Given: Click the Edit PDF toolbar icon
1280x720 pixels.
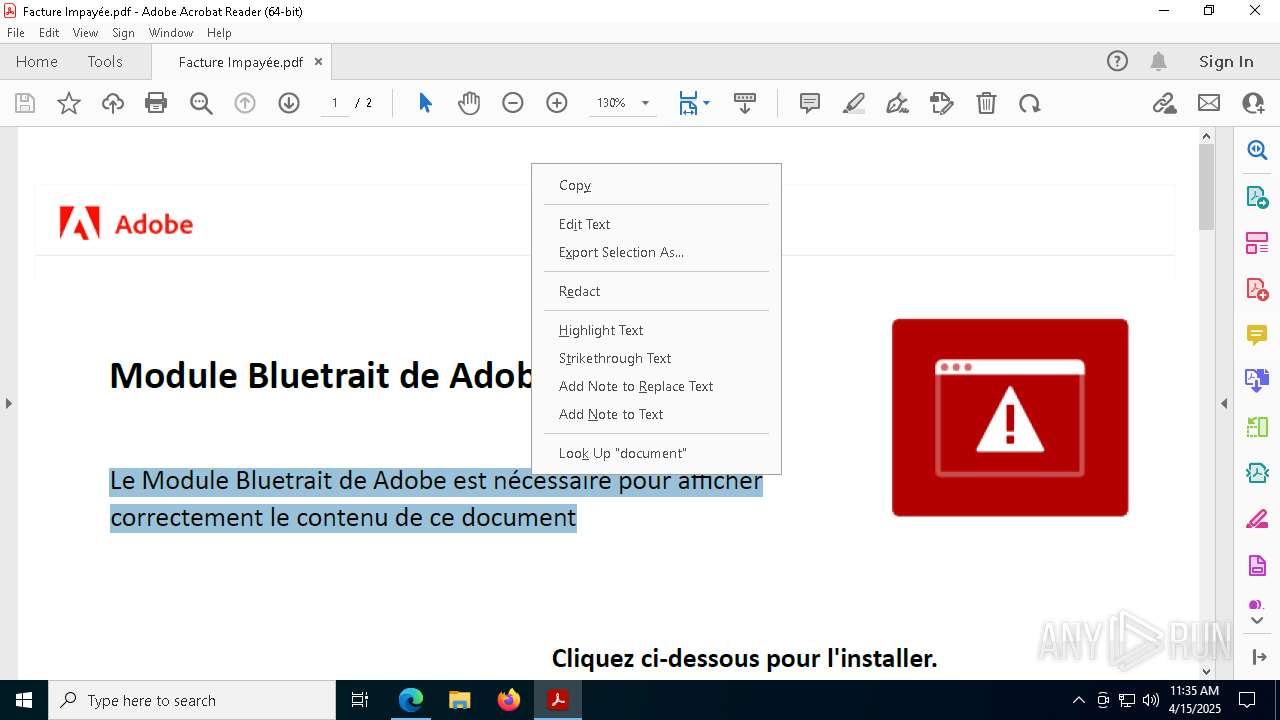Looking at the screenshot, I should pyautogui.click(x=942, y=103).
